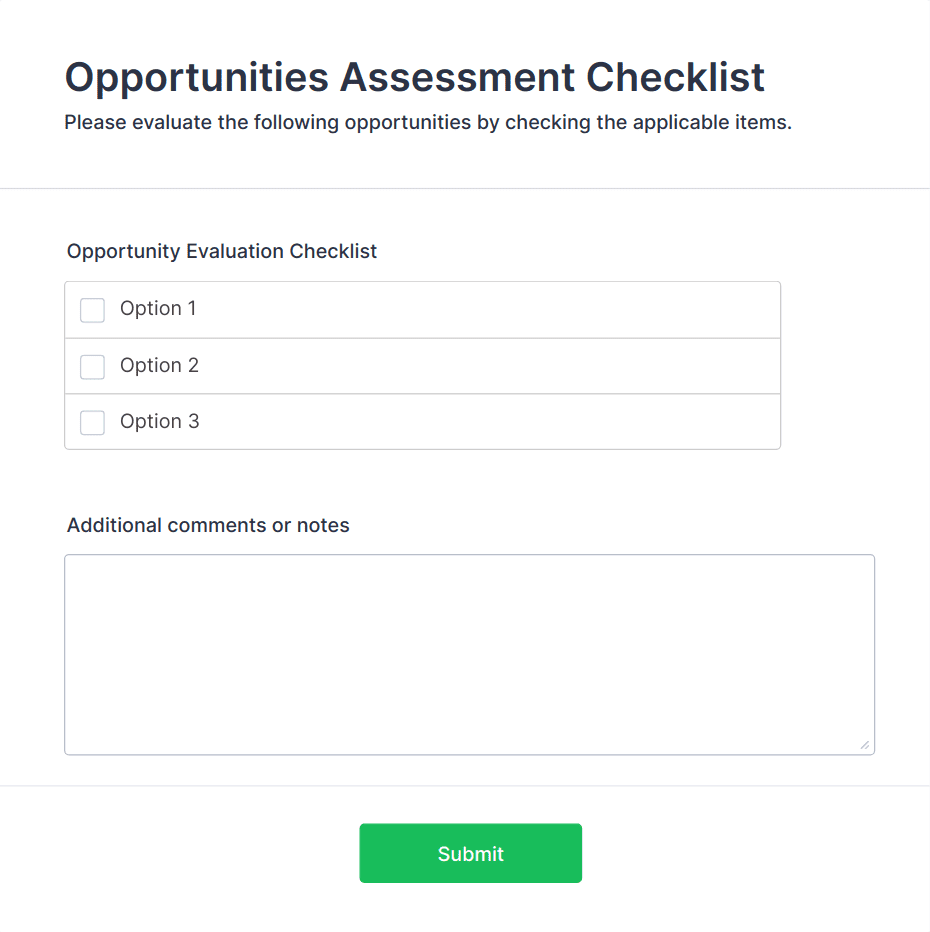Click blank space in the Option 3 row
The height and width of the screenshot is (932, 930).
[500, 422]
